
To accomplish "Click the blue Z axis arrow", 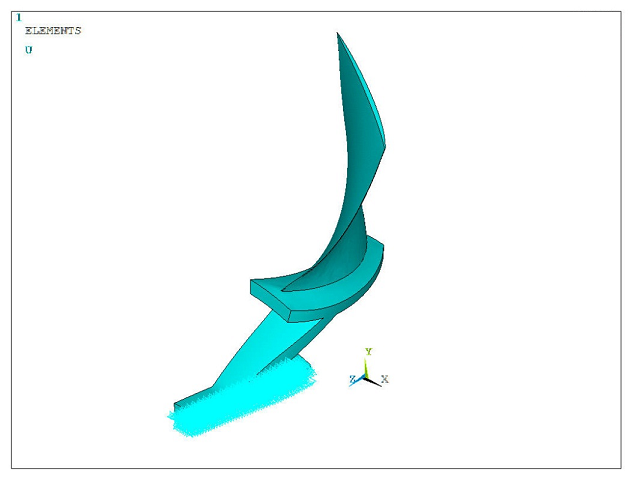I will pyautogui.click(x=357, y=382).
